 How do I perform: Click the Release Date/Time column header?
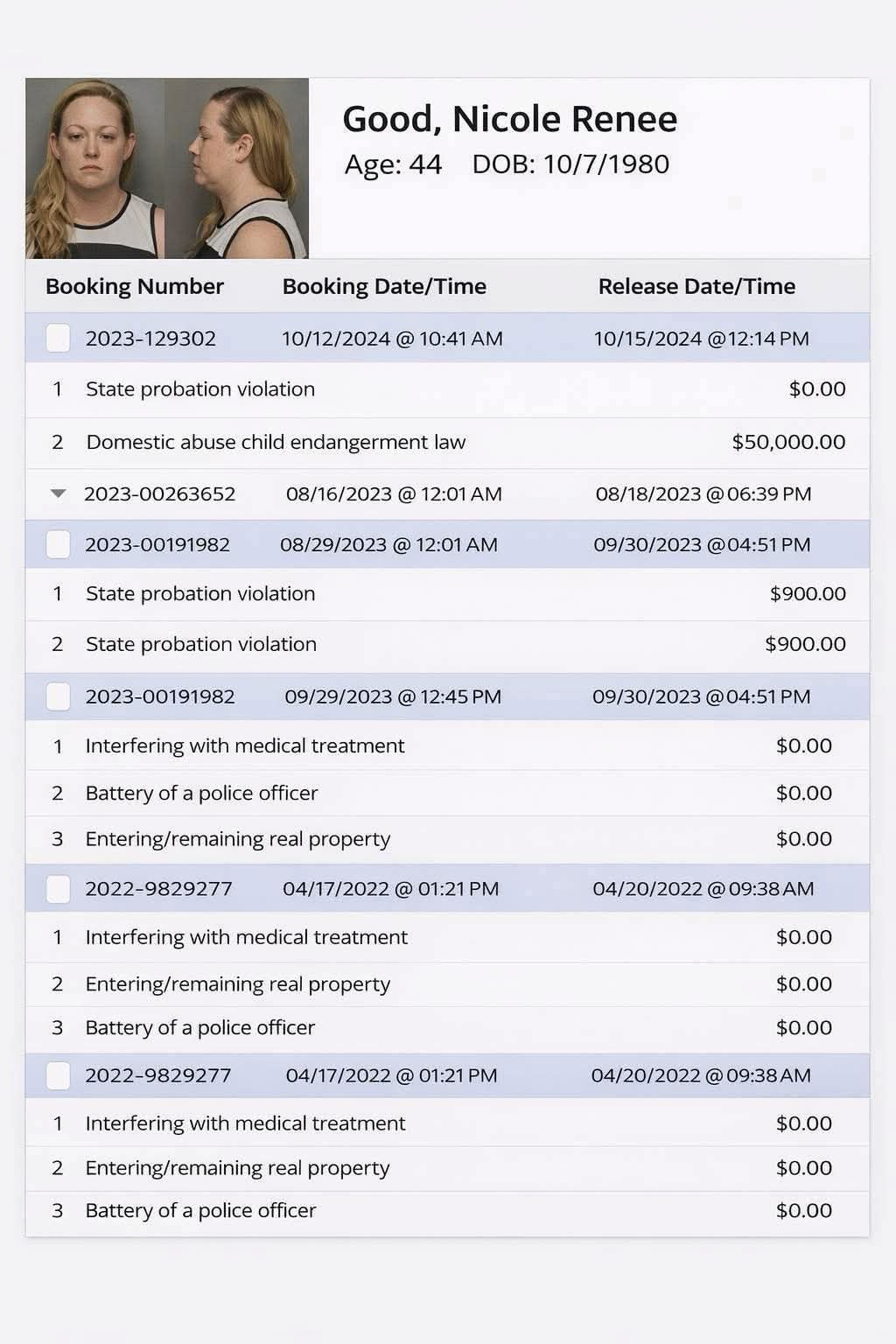click(x=696, y=286)
